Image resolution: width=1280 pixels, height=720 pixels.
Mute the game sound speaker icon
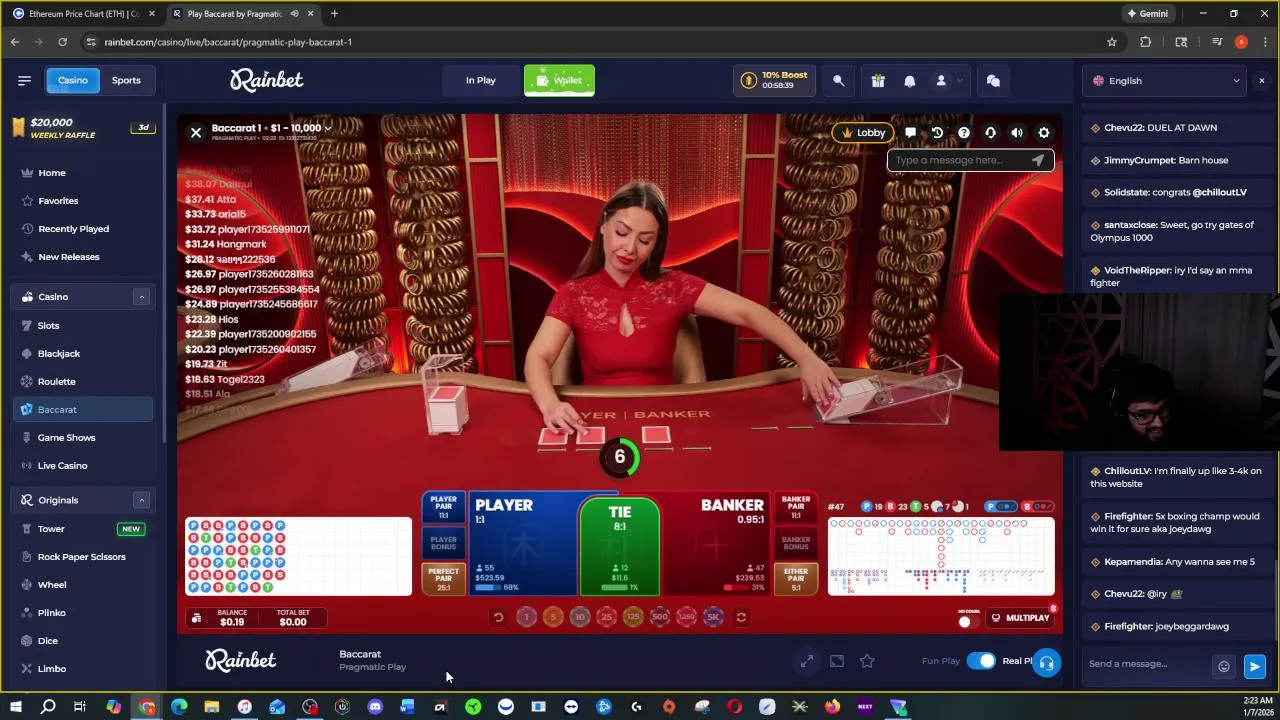click(x=1017, y=132)
